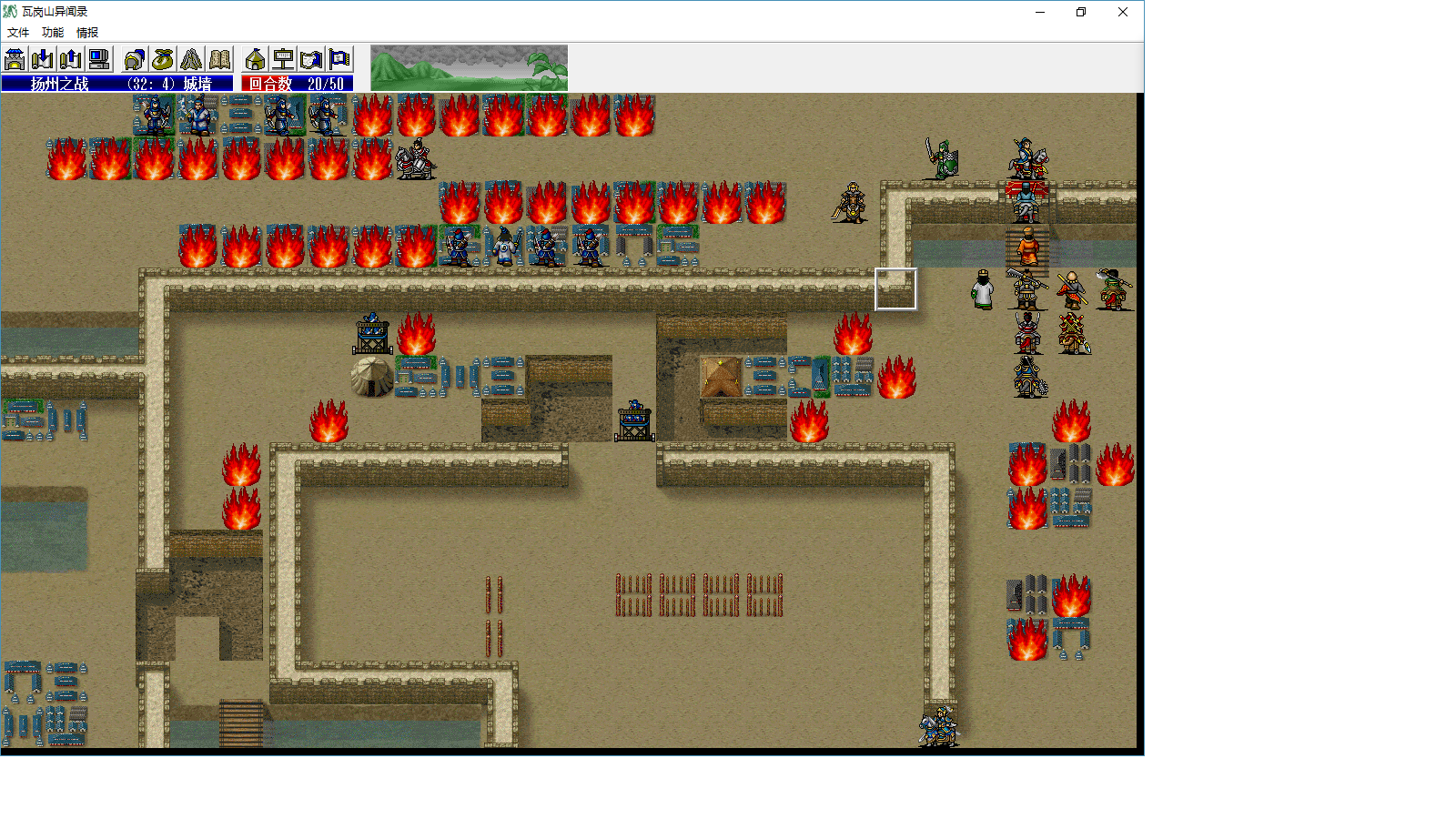This screenshot has height=819, width=1456.
Task: Select the unit standing on the red gate
Action: coord(1027,202)
